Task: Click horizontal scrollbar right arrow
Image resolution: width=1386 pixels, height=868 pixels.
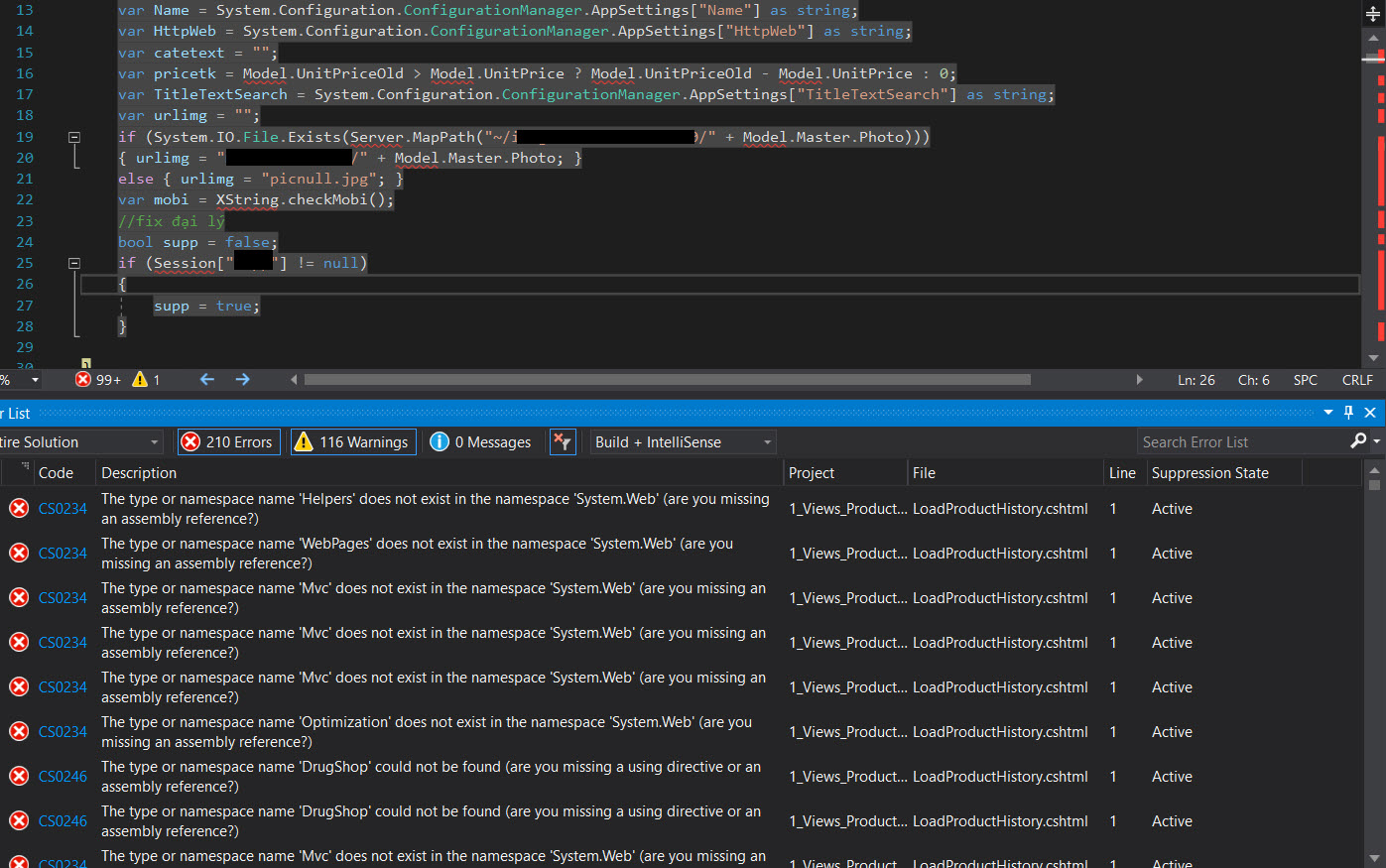Action: (1139, 380)
